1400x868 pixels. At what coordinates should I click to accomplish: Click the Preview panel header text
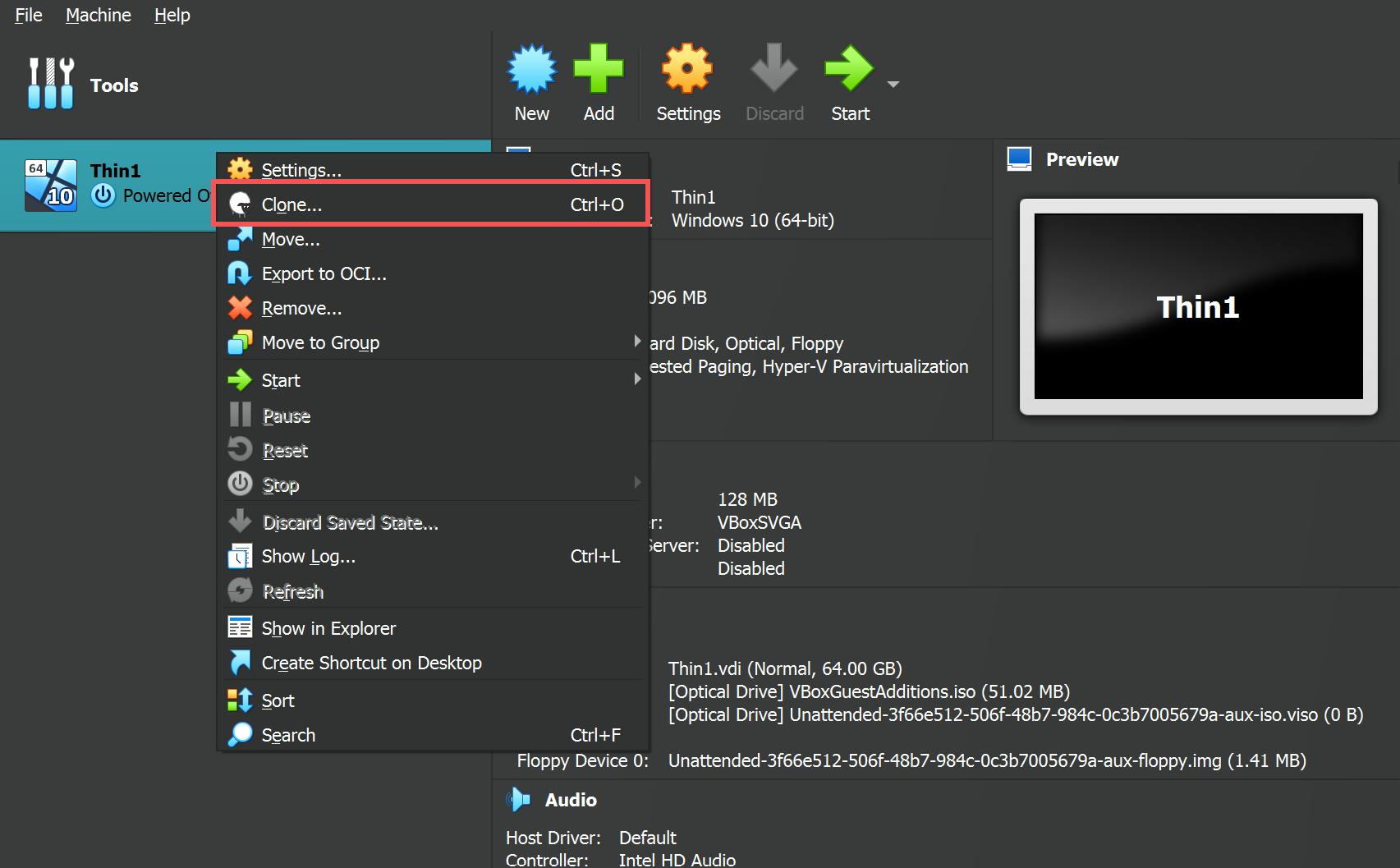click(1081, 159)
